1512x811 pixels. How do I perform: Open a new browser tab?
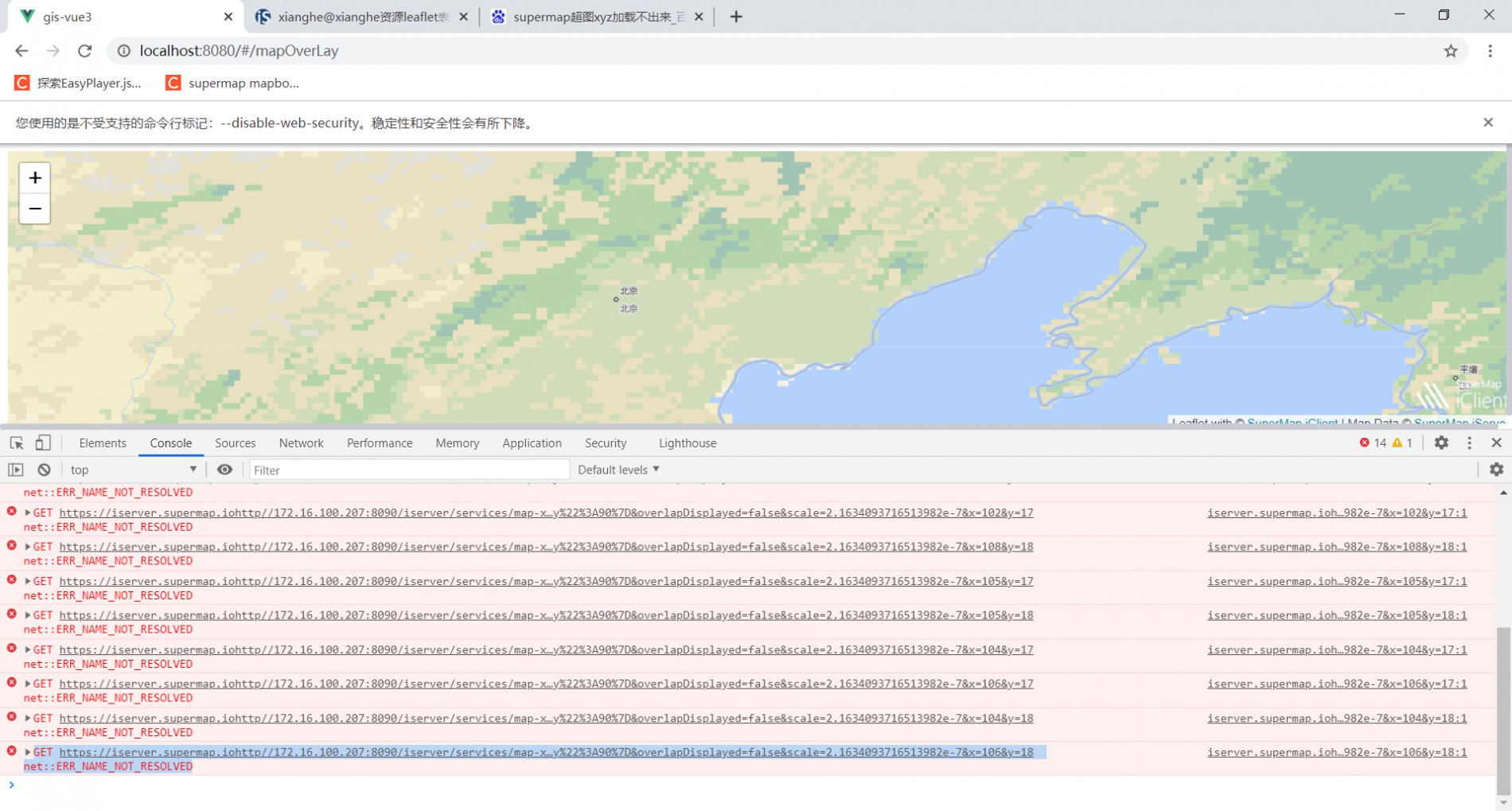pyautogui.click(x=736, y=17)
